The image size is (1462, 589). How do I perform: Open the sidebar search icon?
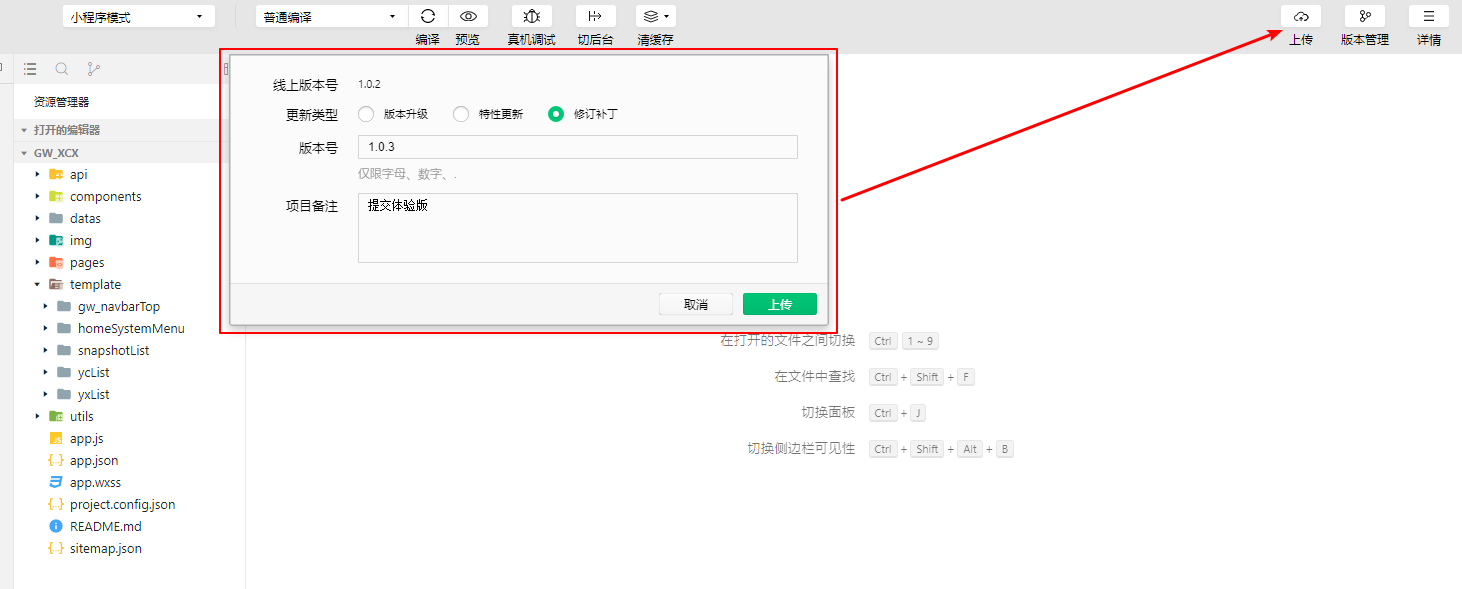click(62, 69)
